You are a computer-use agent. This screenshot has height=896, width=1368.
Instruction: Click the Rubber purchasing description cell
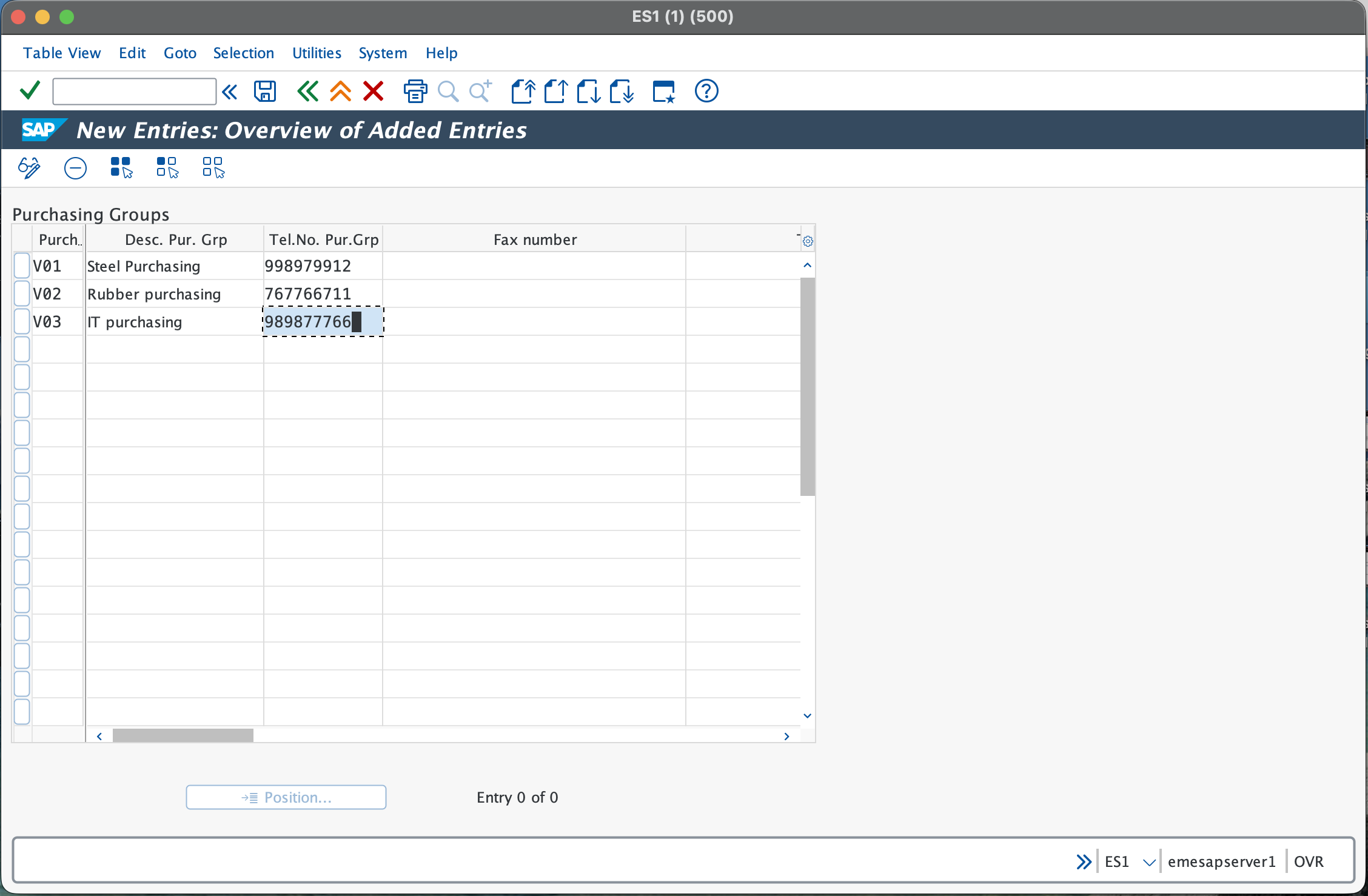pos(175,294)
